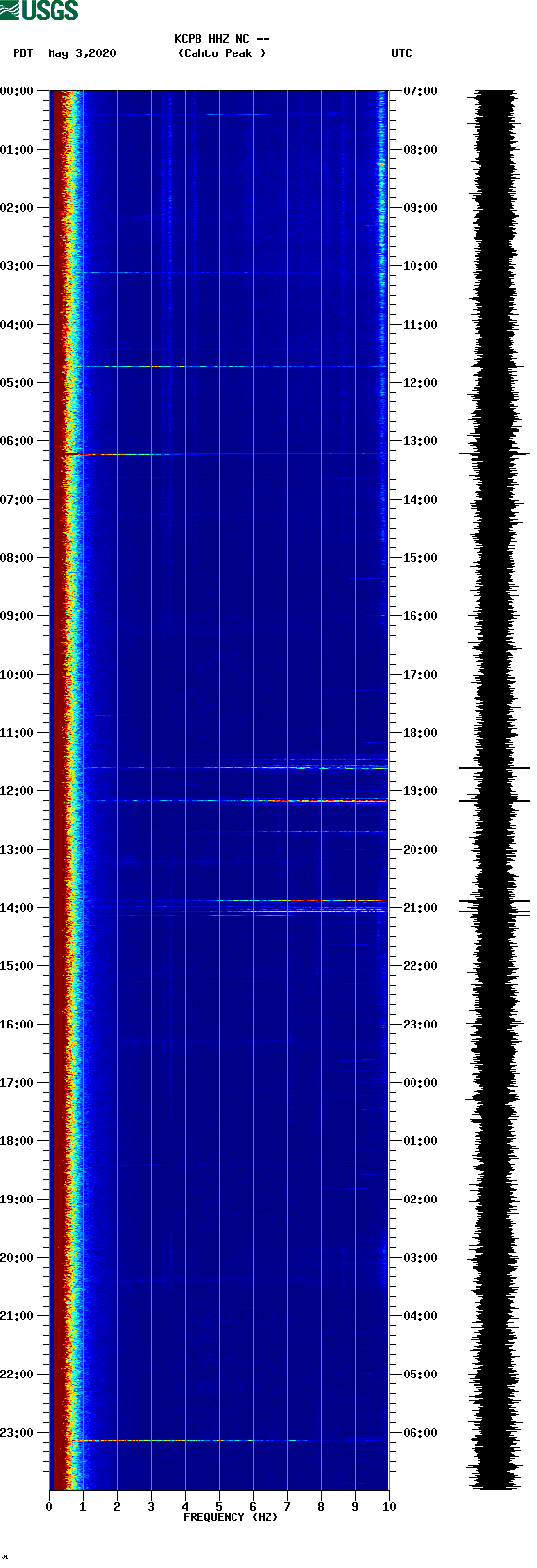Click the 07:00 UTC time label
Screen dimensions: 537x1568
[420, 91]
